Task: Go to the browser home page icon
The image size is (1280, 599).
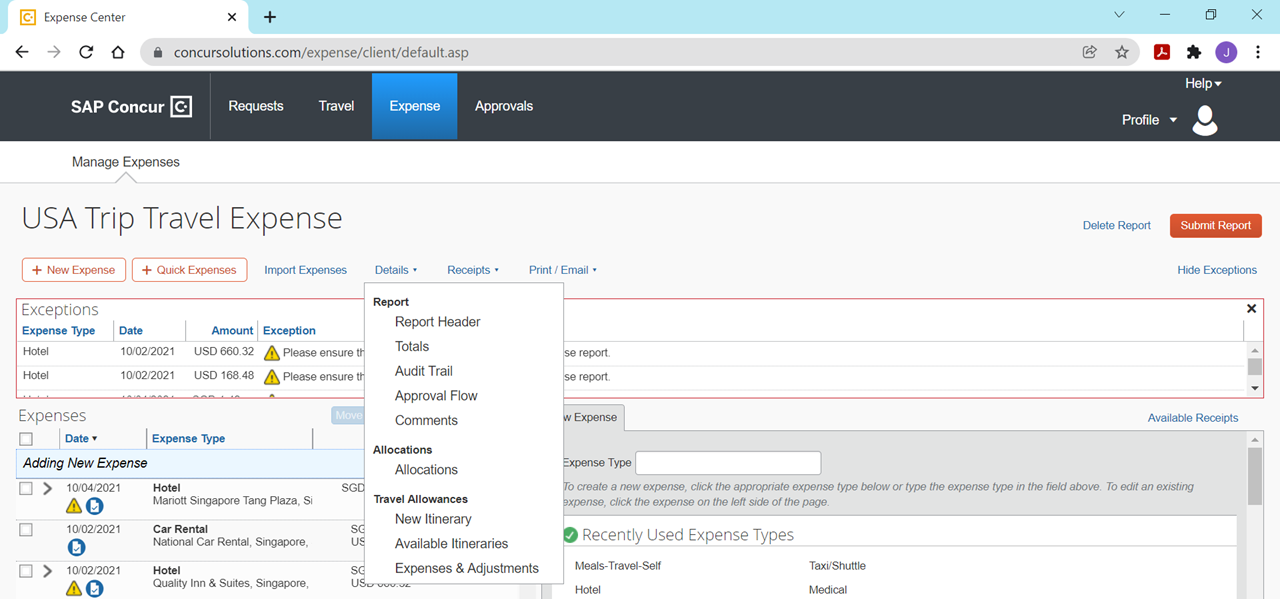Action: point(118,52)
